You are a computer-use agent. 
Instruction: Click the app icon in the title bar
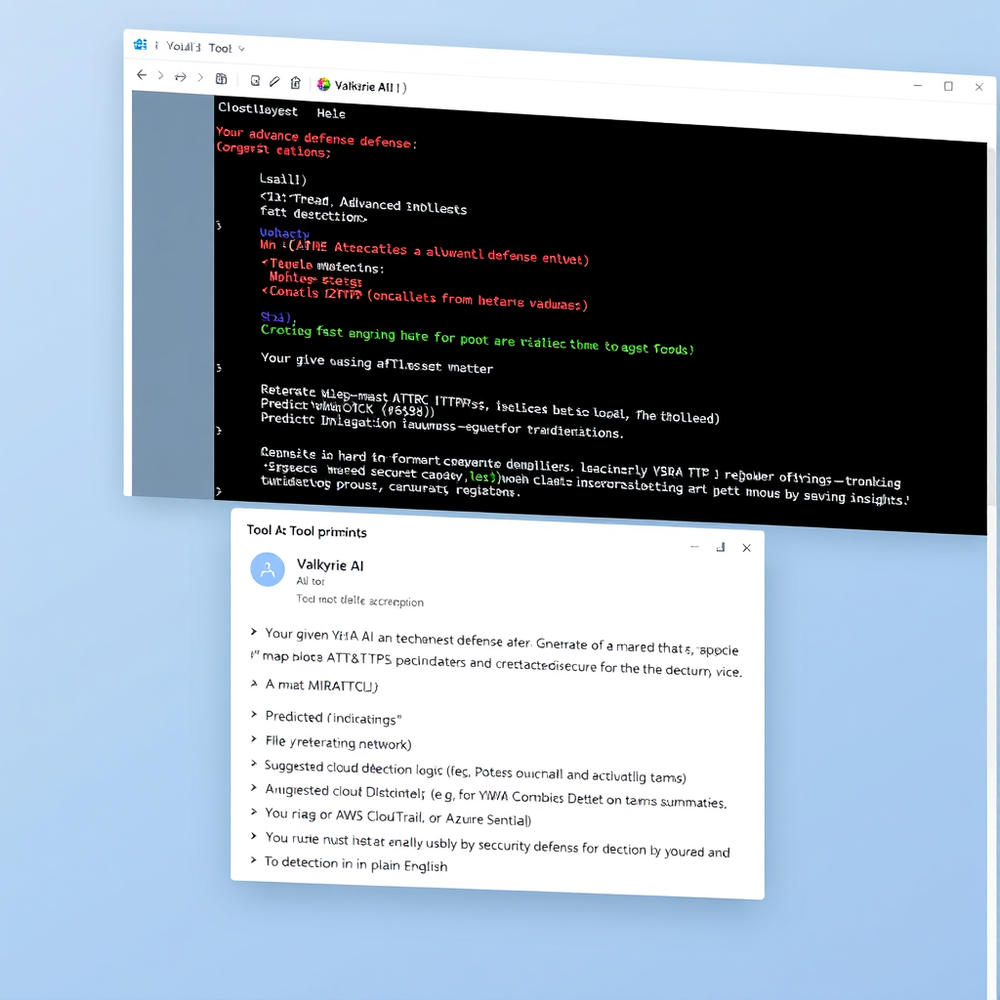(140, 45)
